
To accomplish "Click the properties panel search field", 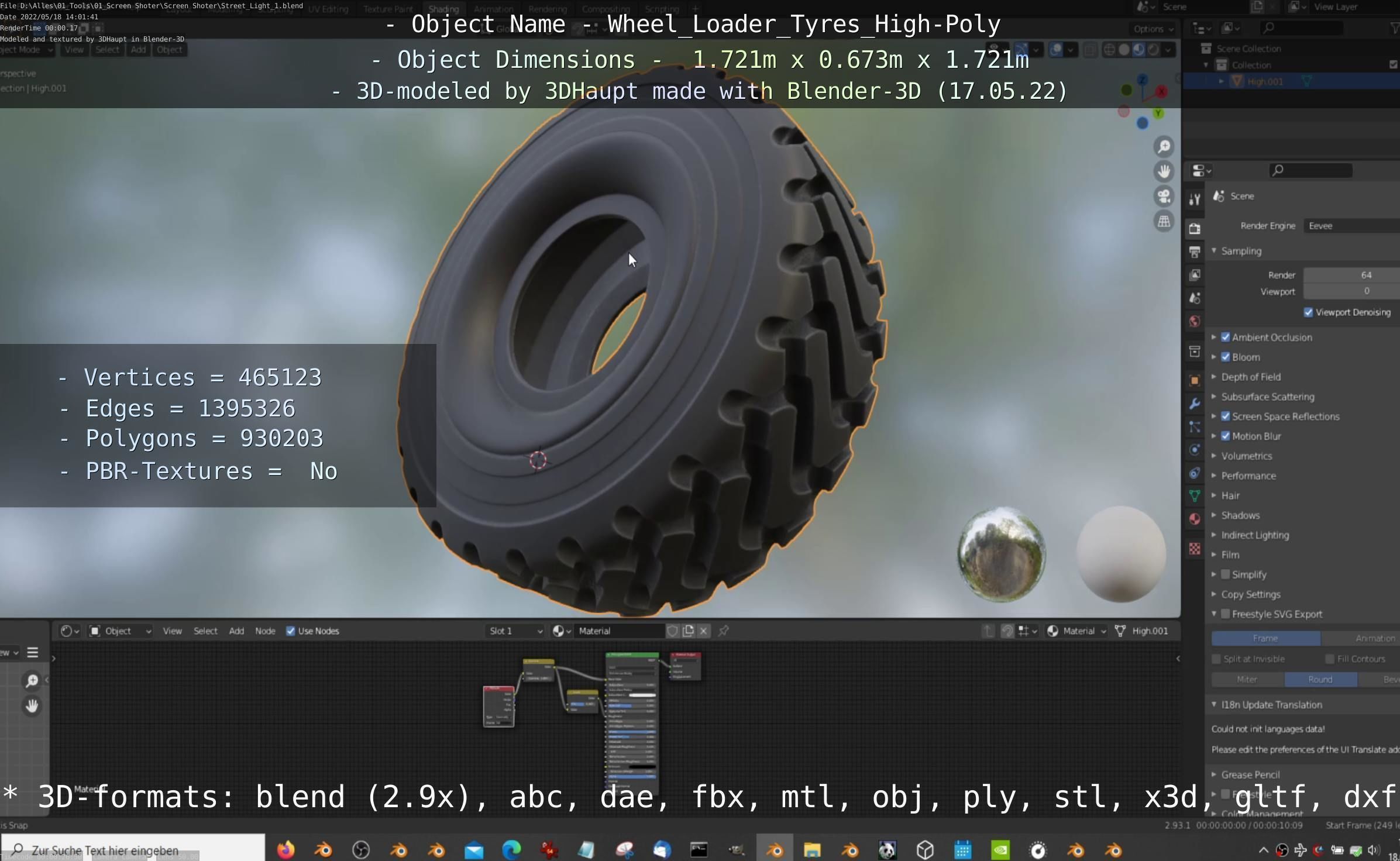I will point(1310,170).
